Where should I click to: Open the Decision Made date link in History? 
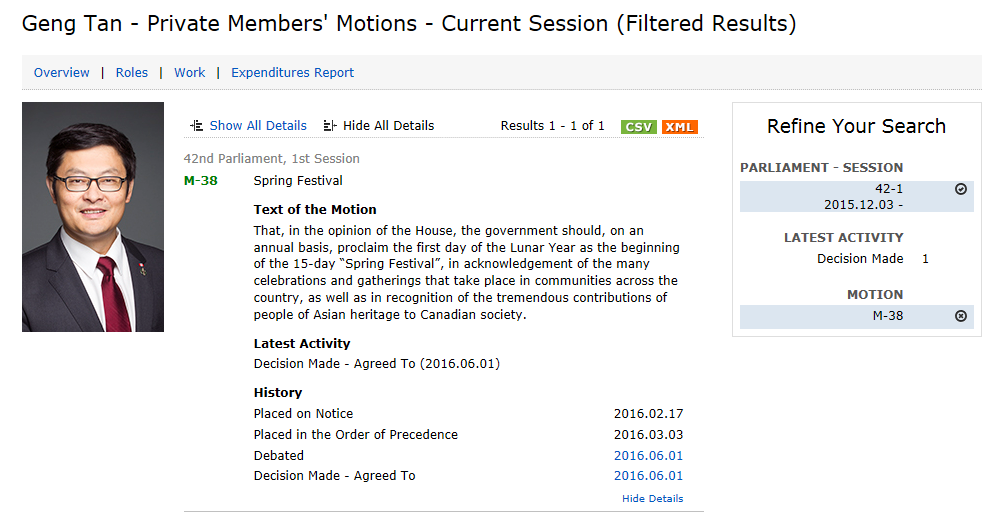(648, 476)
